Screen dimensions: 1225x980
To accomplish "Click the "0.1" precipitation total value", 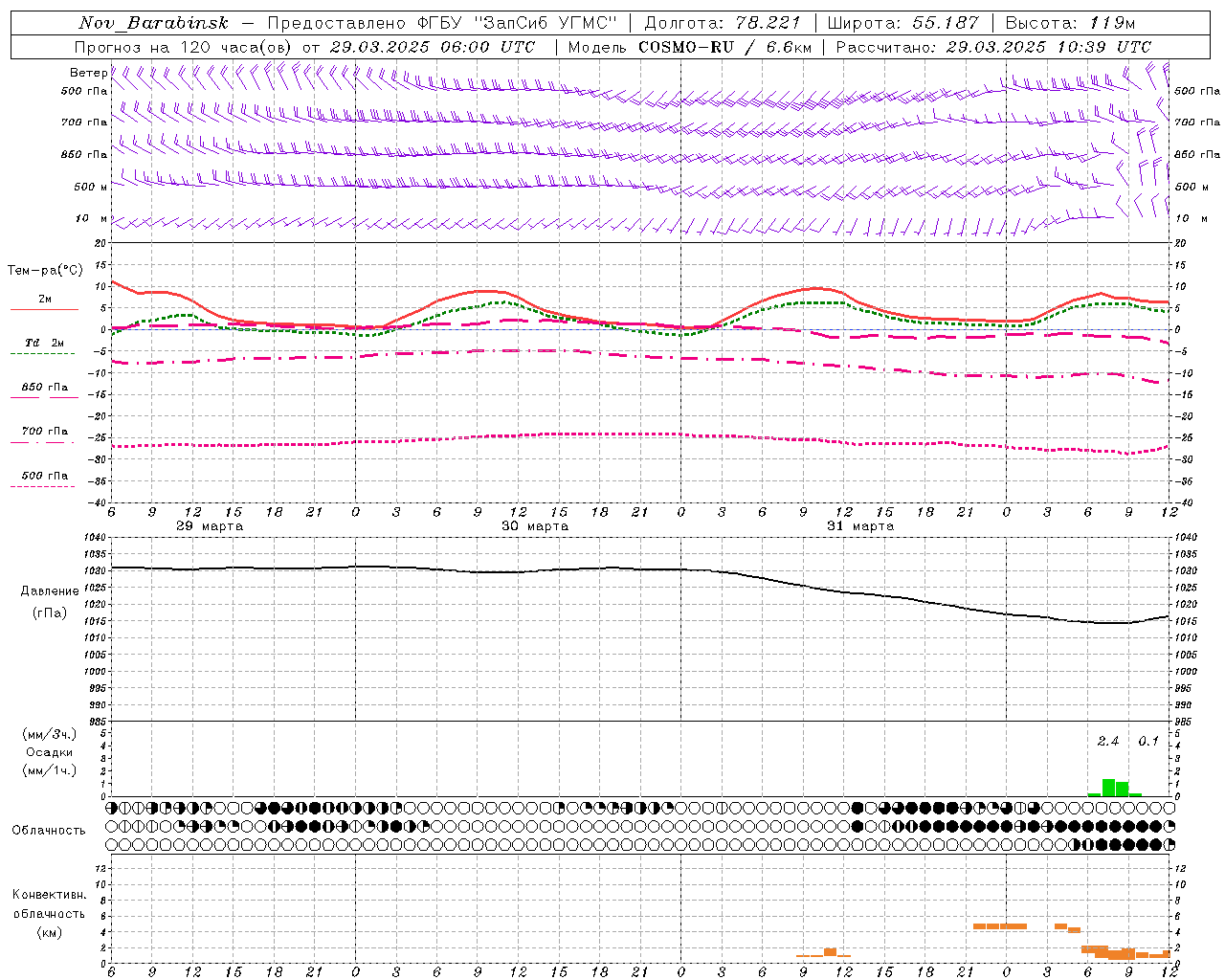I will pyautogui.click(x=1148, y=742).
